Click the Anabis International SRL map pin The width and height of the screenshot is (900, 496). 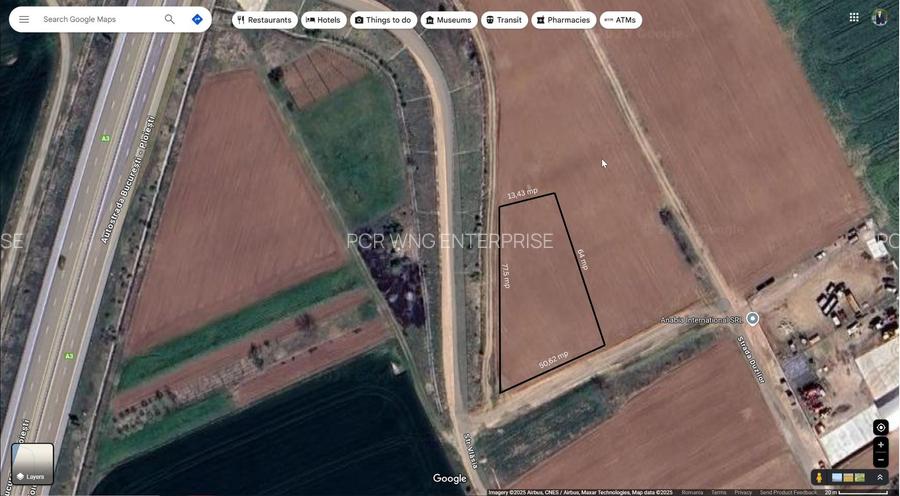pyautogui.click(x=752, y=319)
